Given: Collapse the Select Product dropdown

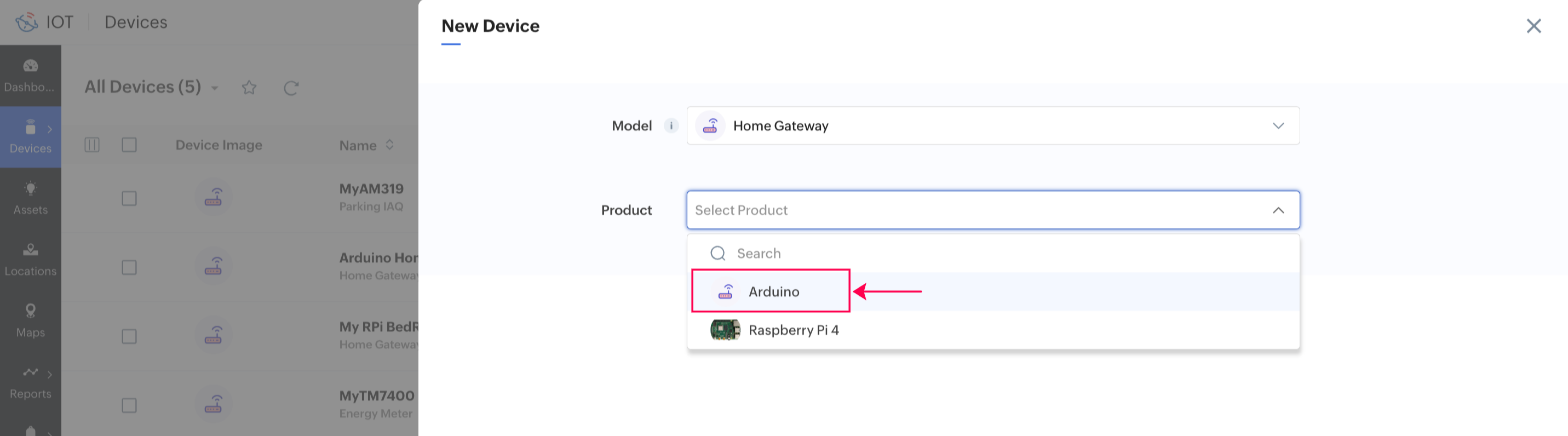Looking at the screenshot, I should [1278, 210].
